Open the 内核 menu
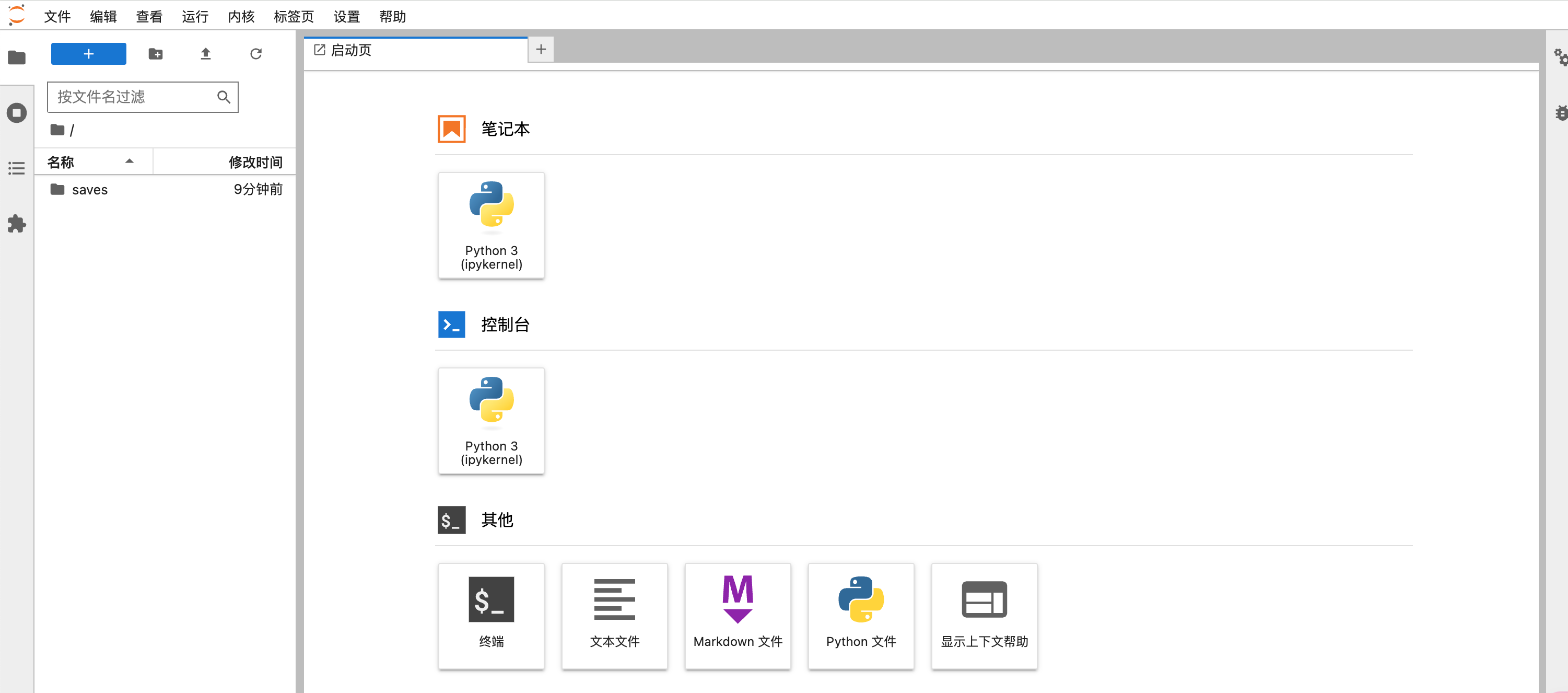 (241, 16)
